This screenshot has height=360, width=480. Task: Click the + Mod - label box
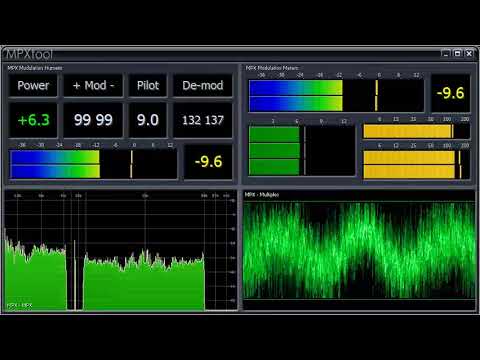(93, 86)
